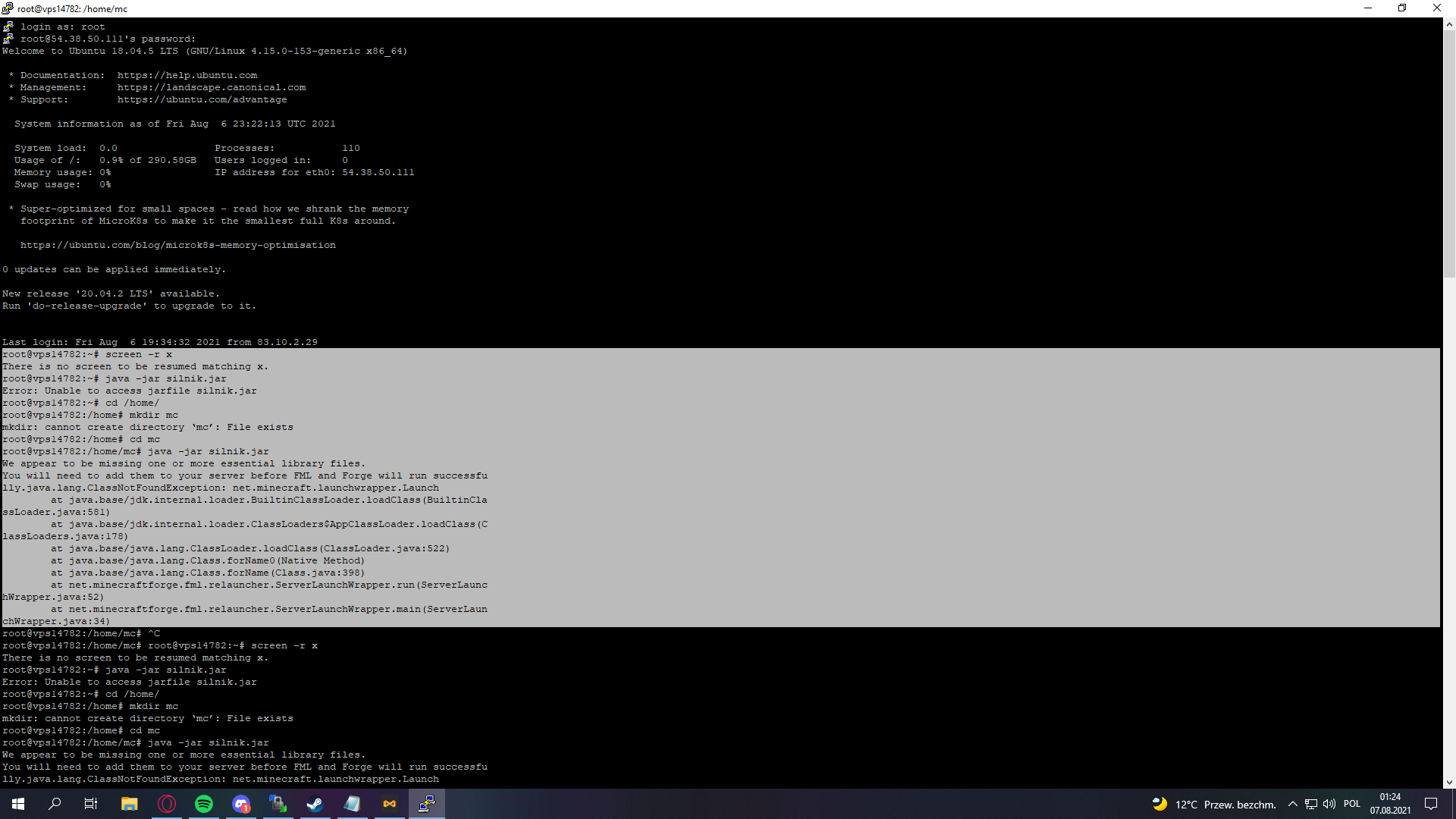The width and height of the screenshot is (1456, 819).
Task: Click the terminal scrollbar down arrow
Action: pos(1449,782)
